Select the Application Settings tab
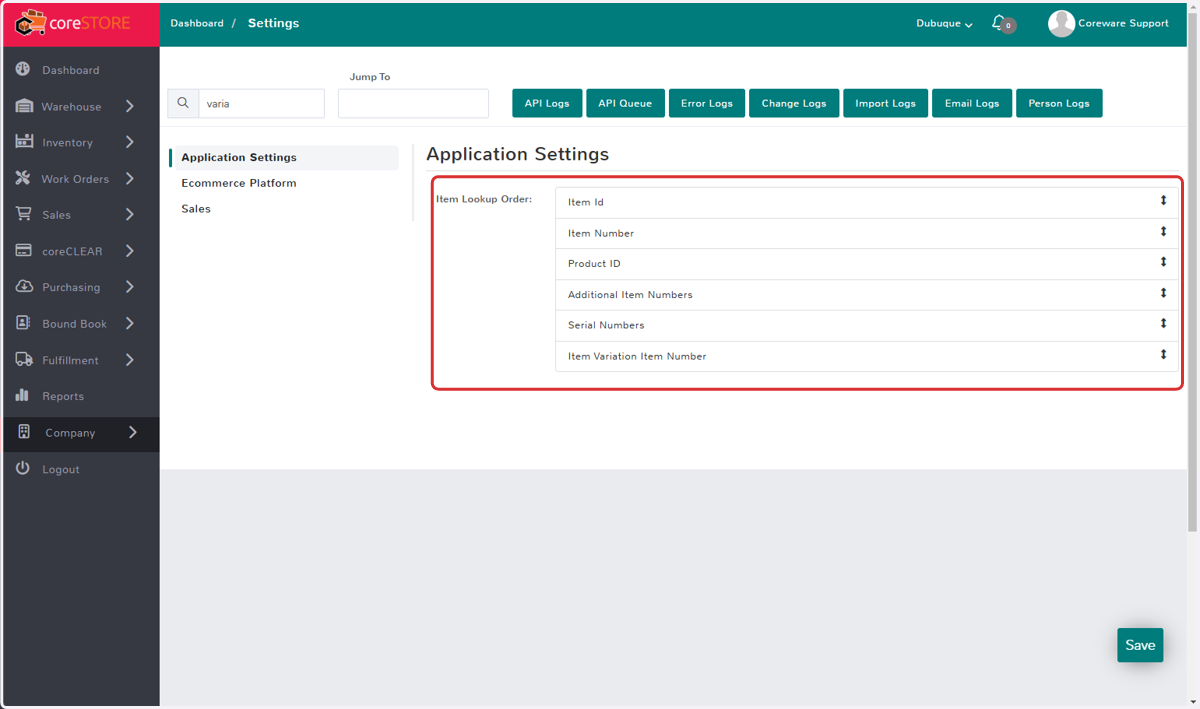1200x709 pixels. (284, 157)
